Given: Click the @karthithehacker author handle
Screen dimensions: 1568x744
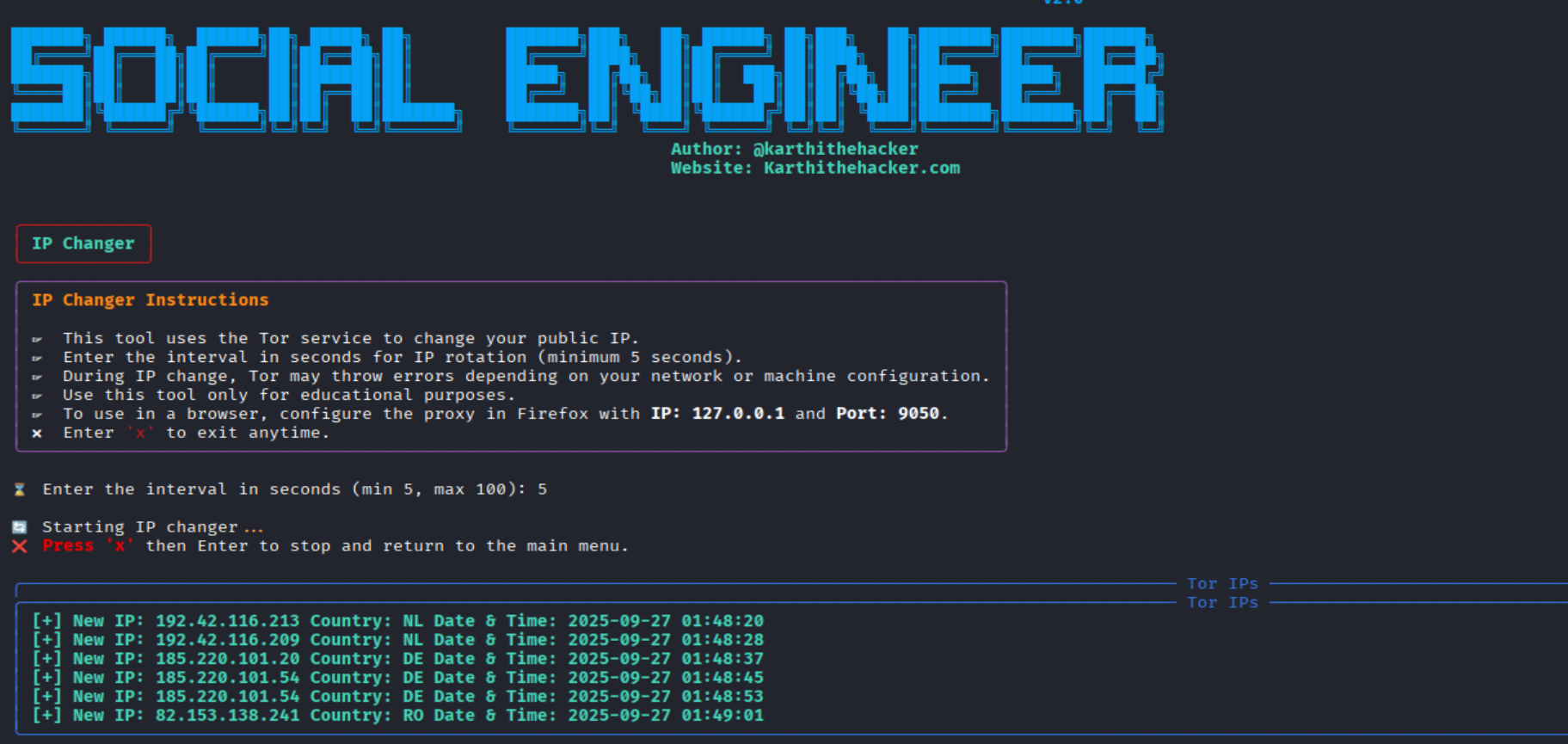Looking at the screenshot, I should coord(835,149).
